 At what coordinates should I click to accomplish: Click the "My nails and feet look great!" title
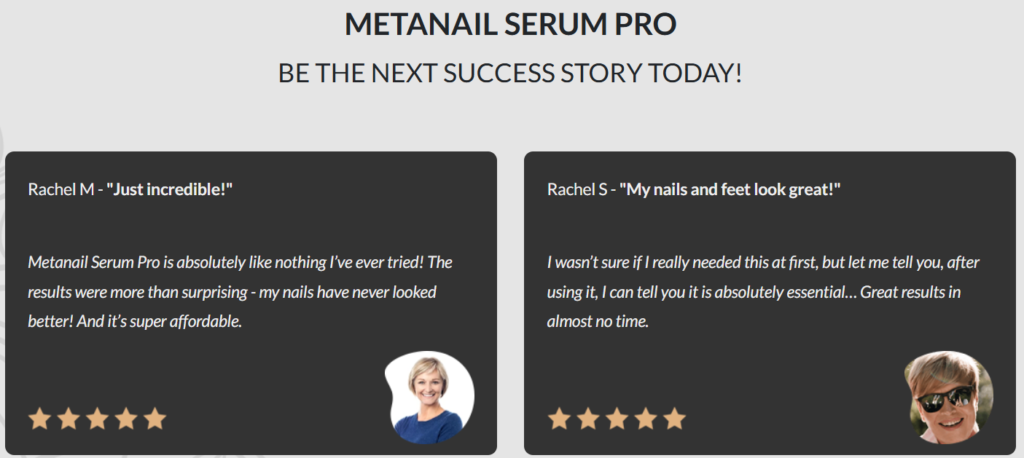(730, 189)
